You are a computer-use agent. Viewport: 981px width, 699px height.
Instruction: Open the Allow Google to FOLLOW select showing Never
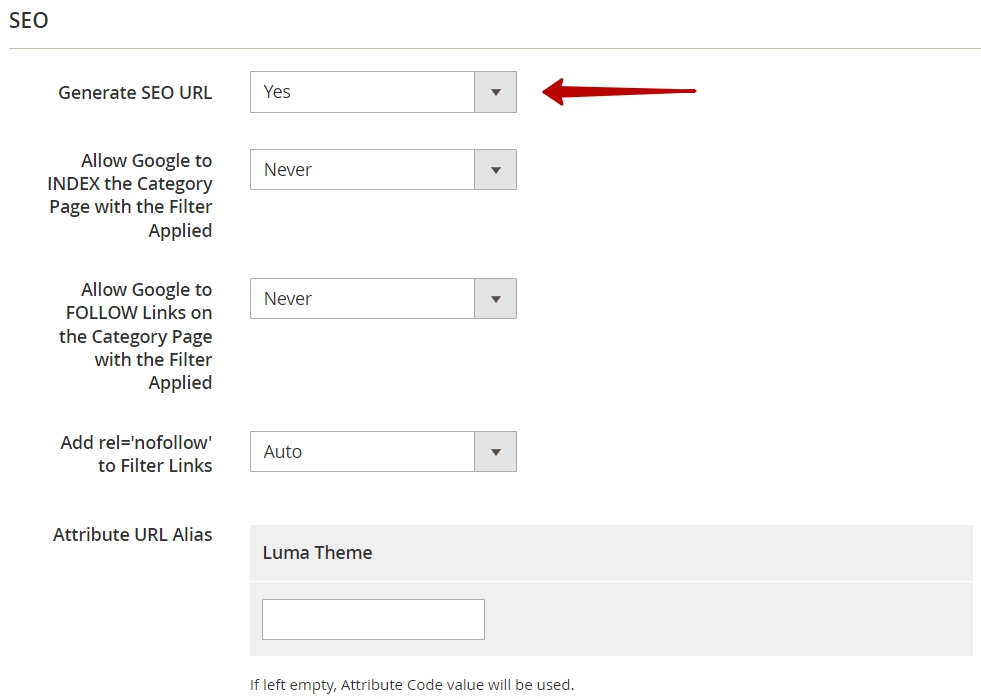tap(383, 298)
